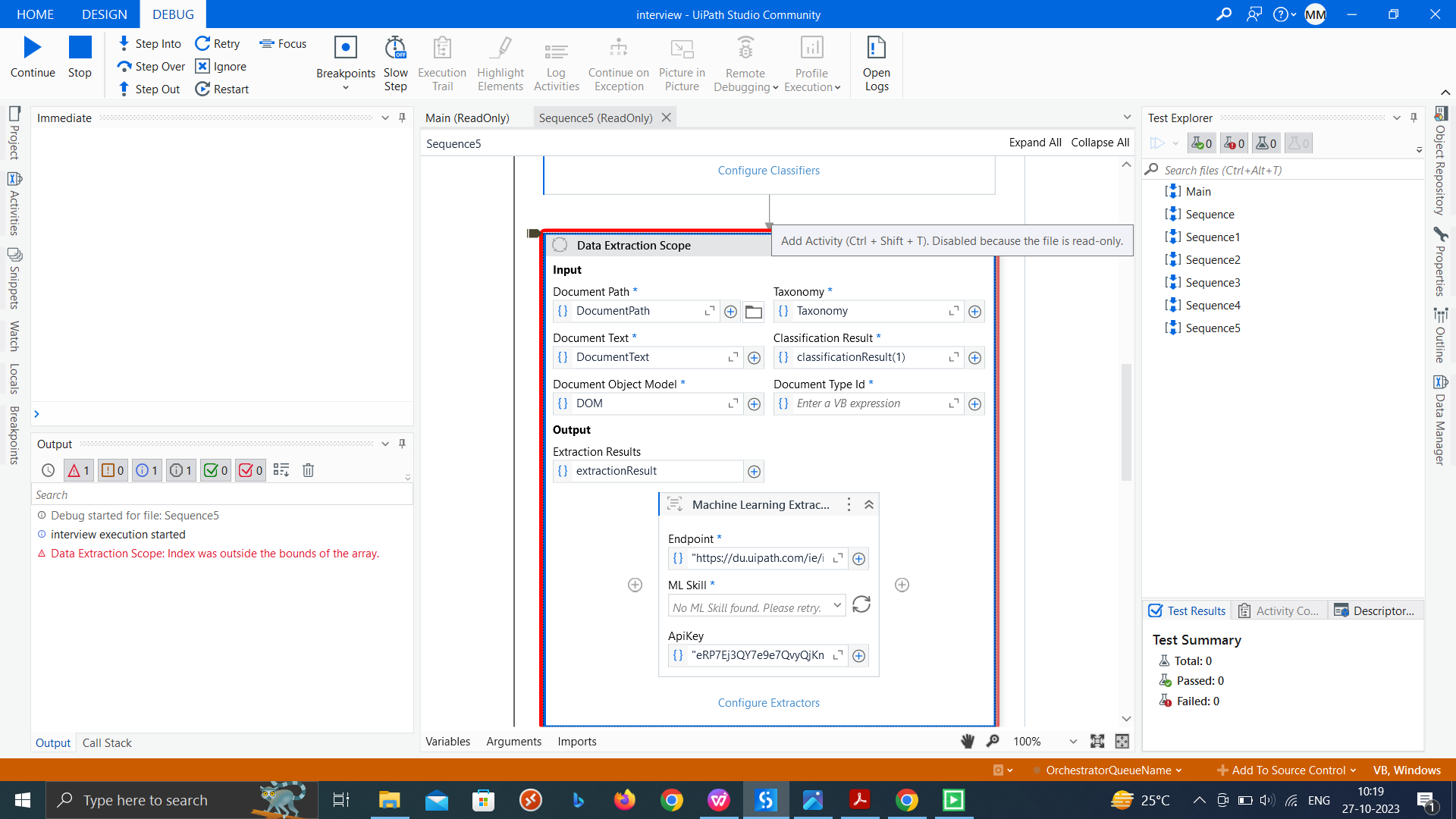Open the Arguments panel
Viewport: 1456px width, 819px height.
513,742
